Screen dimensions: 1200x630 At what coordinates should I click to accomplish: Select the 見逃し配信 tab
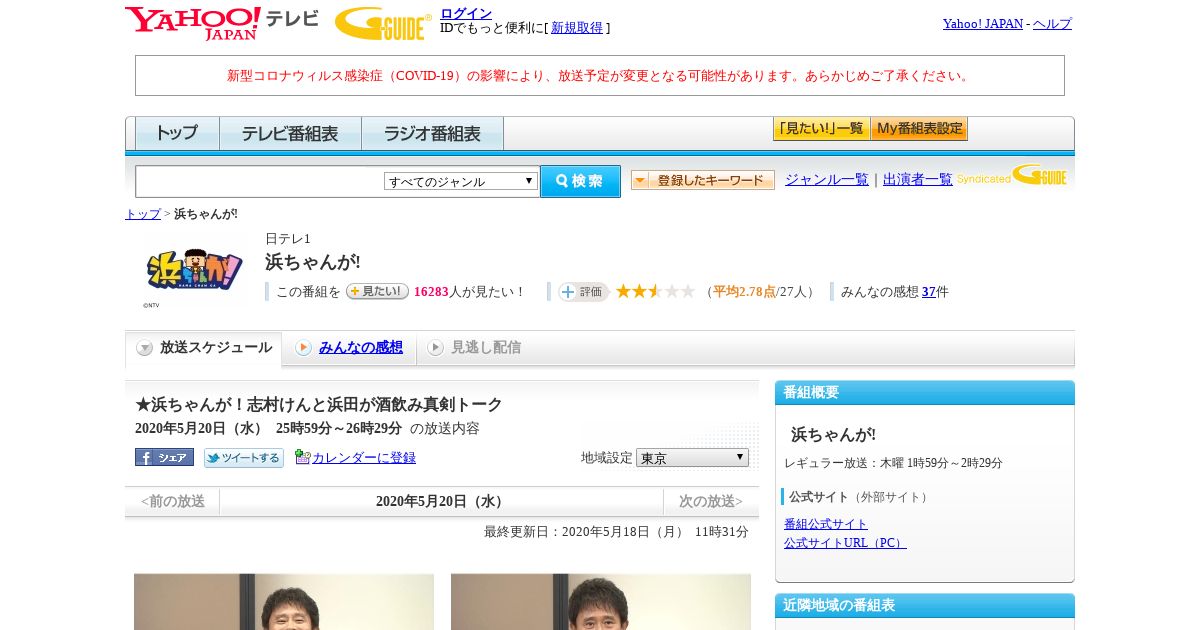474,348
